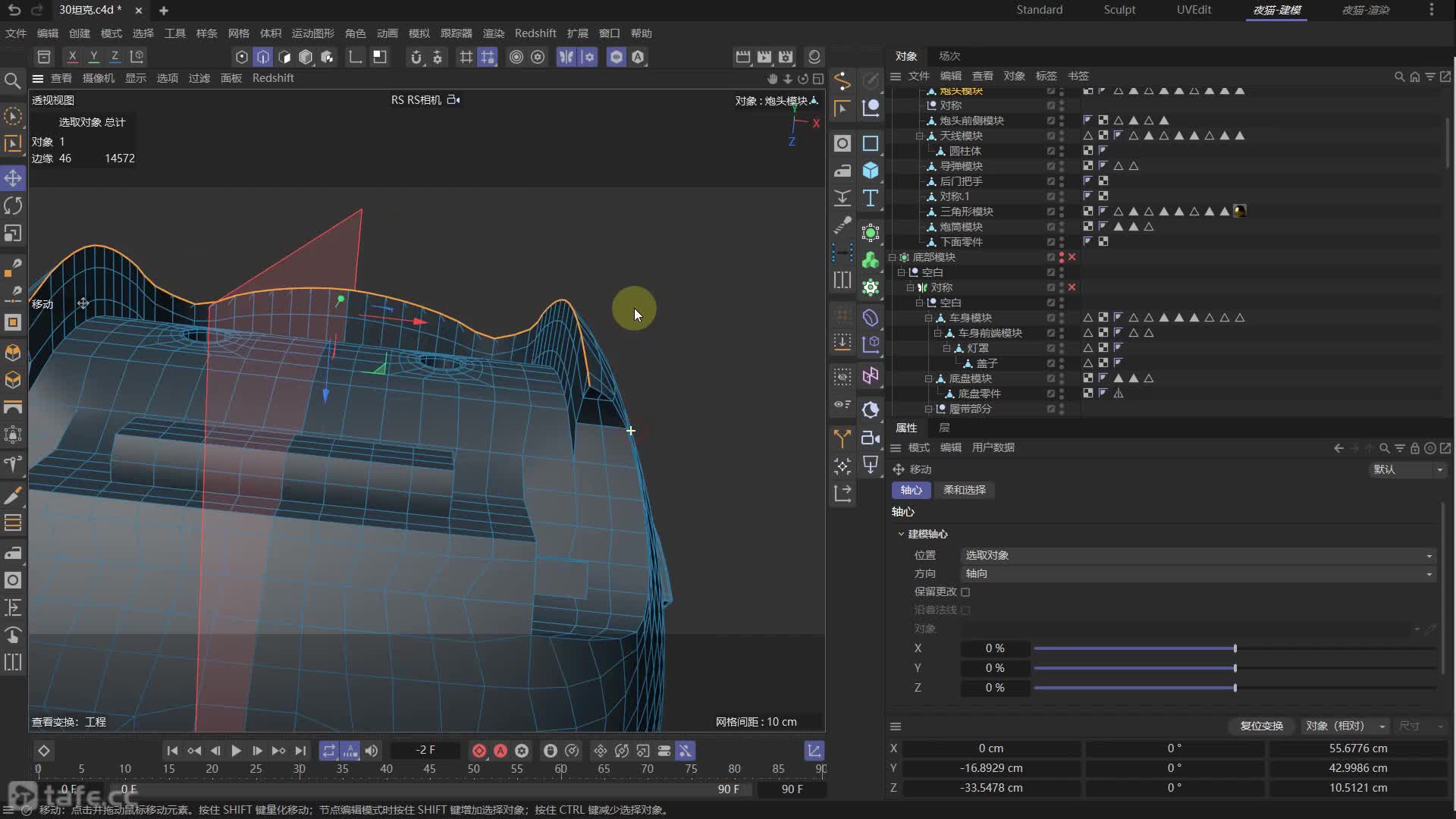Image resolution: width=1456 pixels, height=819 pixels.
Task: Select the Scale tool in left toolbar
Action: [x=13, y=233]
